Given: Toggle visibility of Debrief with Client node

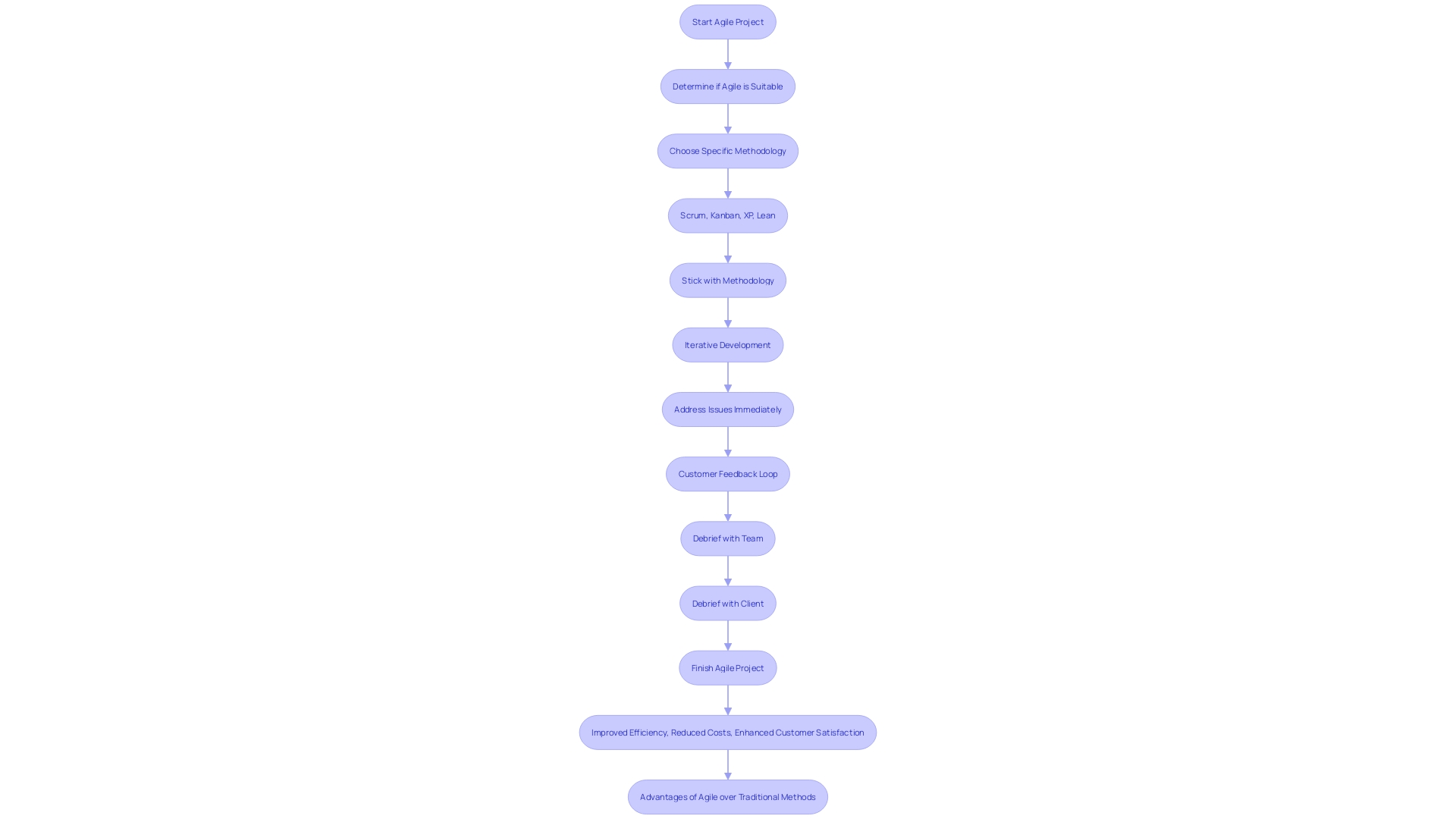Looking at the screenshot, I should coord(727,602).
